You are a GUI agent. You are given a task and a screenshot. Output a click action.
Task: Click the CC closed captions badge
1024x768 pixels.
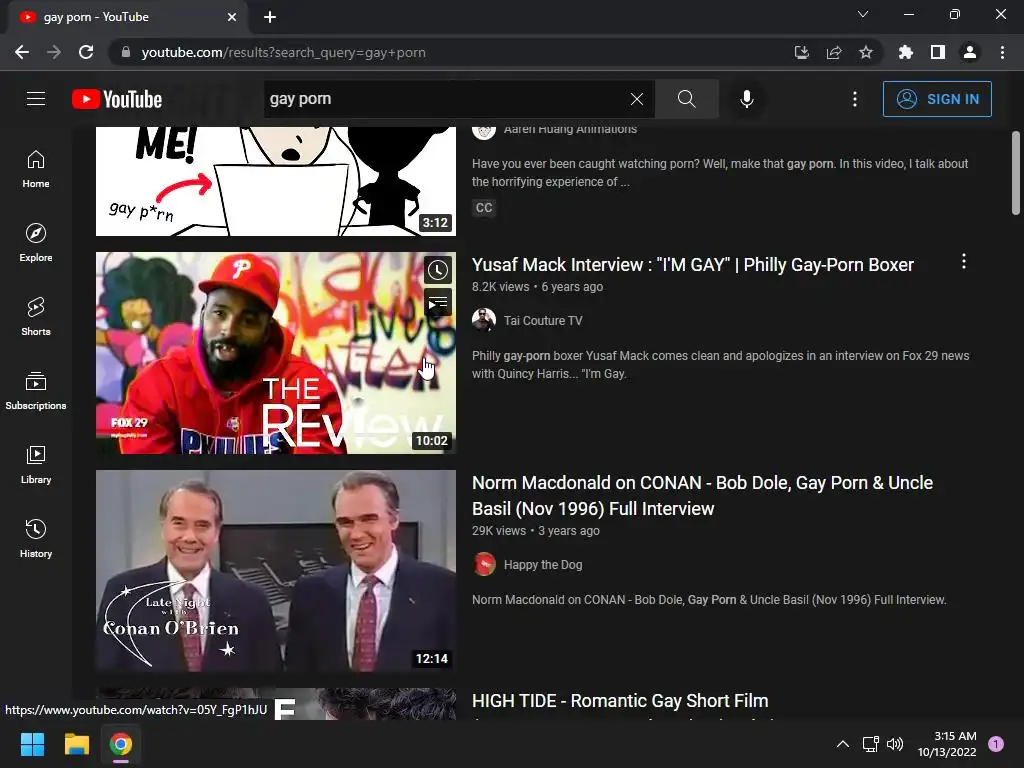(484, 208)
